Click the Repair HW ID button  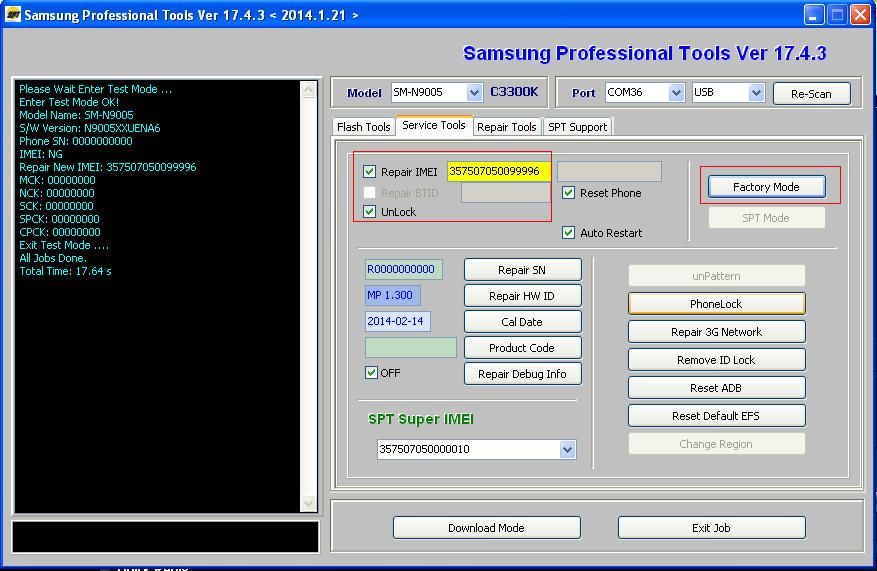[522, 296]
